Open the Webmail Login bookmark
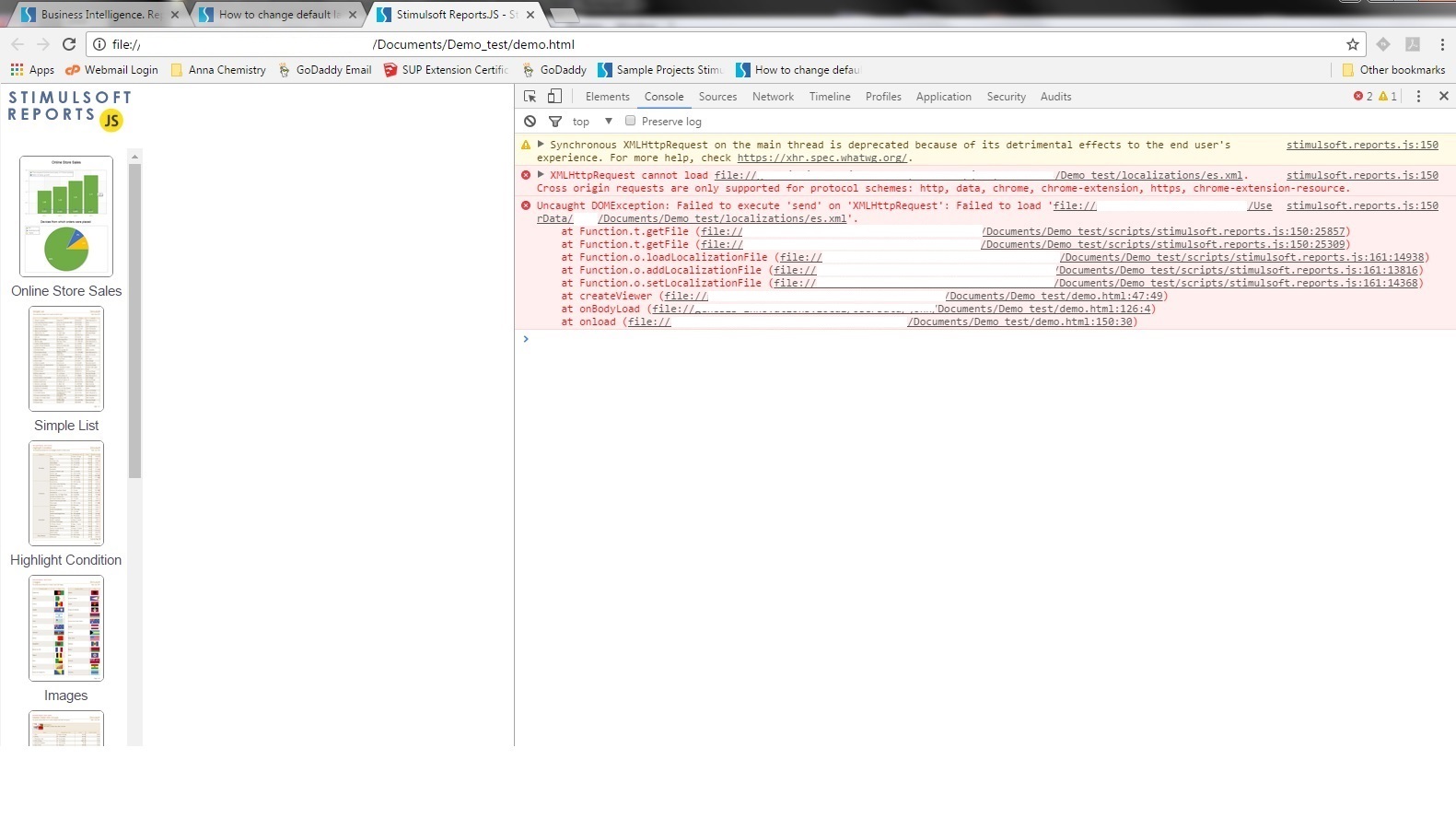The height and width of the screenshot is (830, 1456). (x=111, y=70)
